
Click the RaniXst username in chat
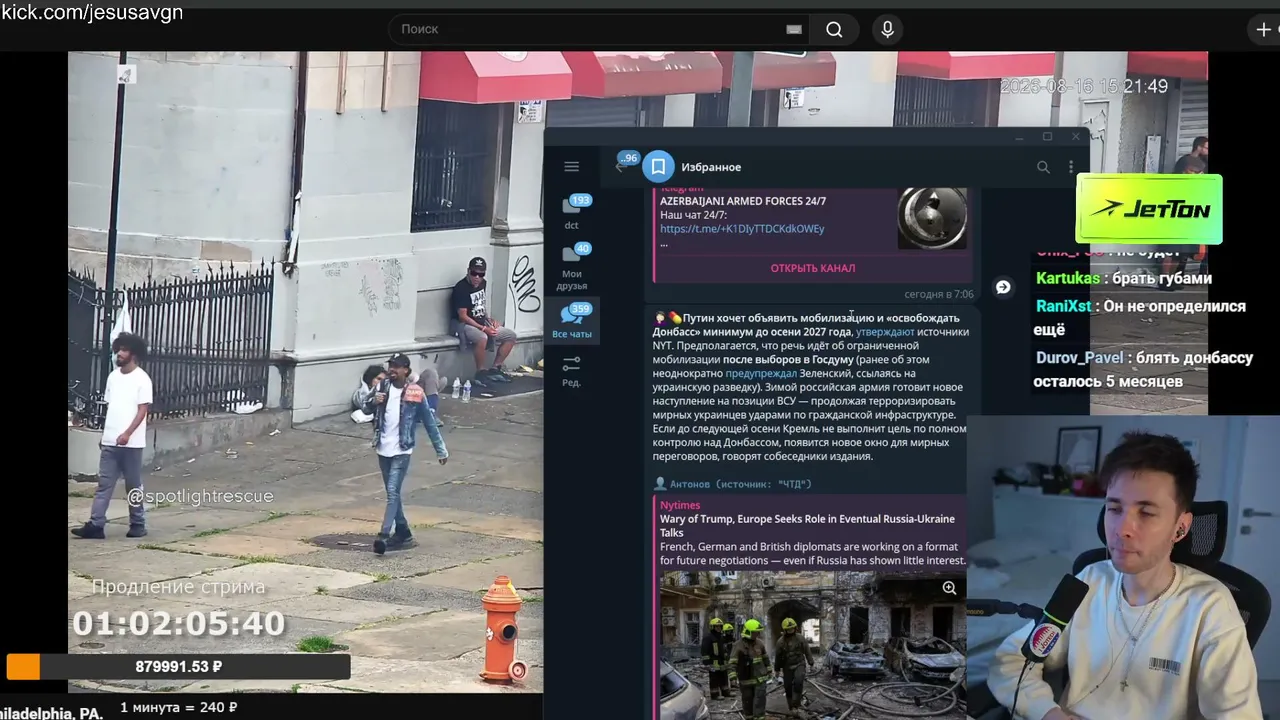1064,306
